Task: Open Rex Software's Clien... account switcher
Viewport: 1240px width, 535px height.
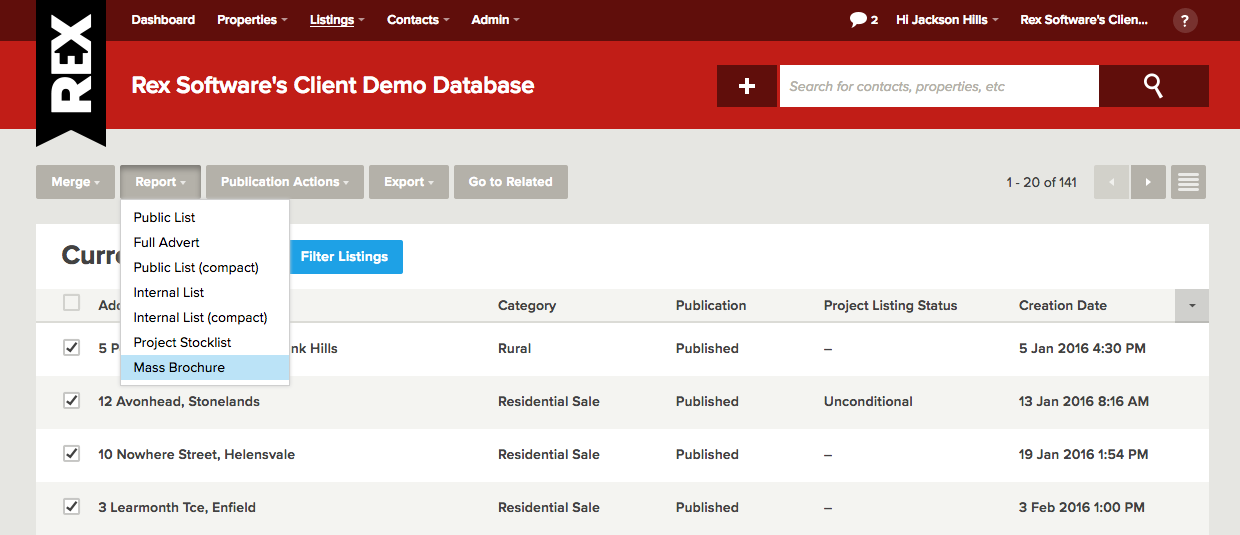Action: (1084, 20)
